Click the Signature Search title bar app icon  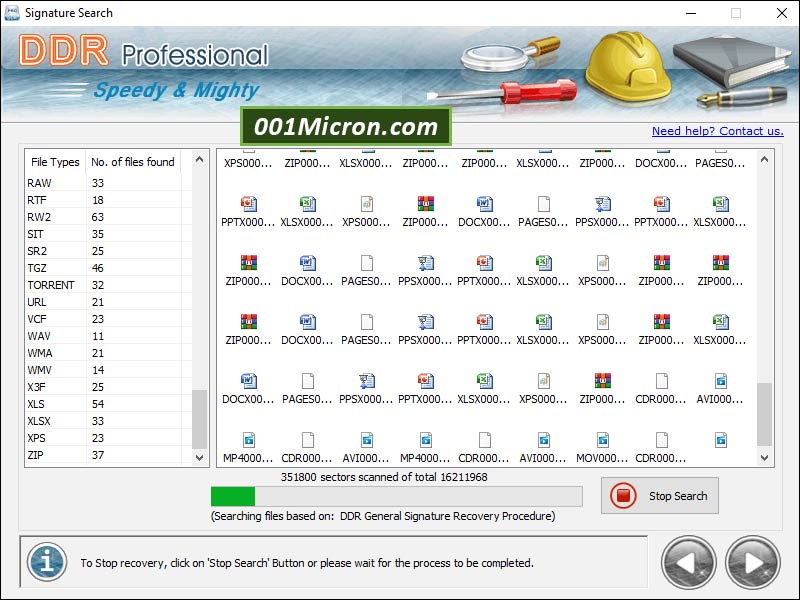tap(12, 13)
